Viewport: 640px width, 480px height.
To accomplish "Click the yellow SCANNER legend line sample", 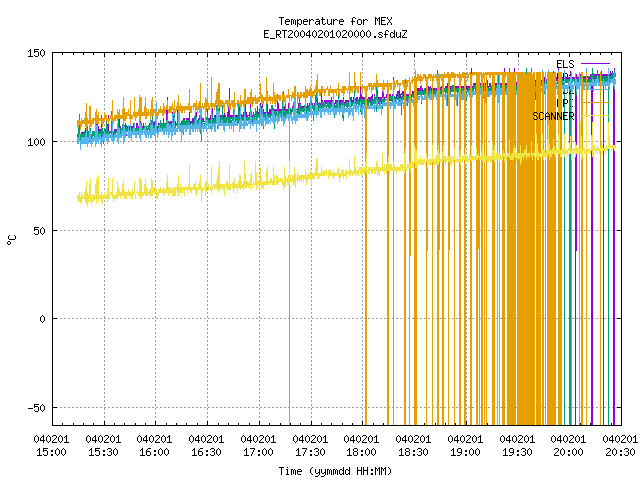I will tap(595, 116).
